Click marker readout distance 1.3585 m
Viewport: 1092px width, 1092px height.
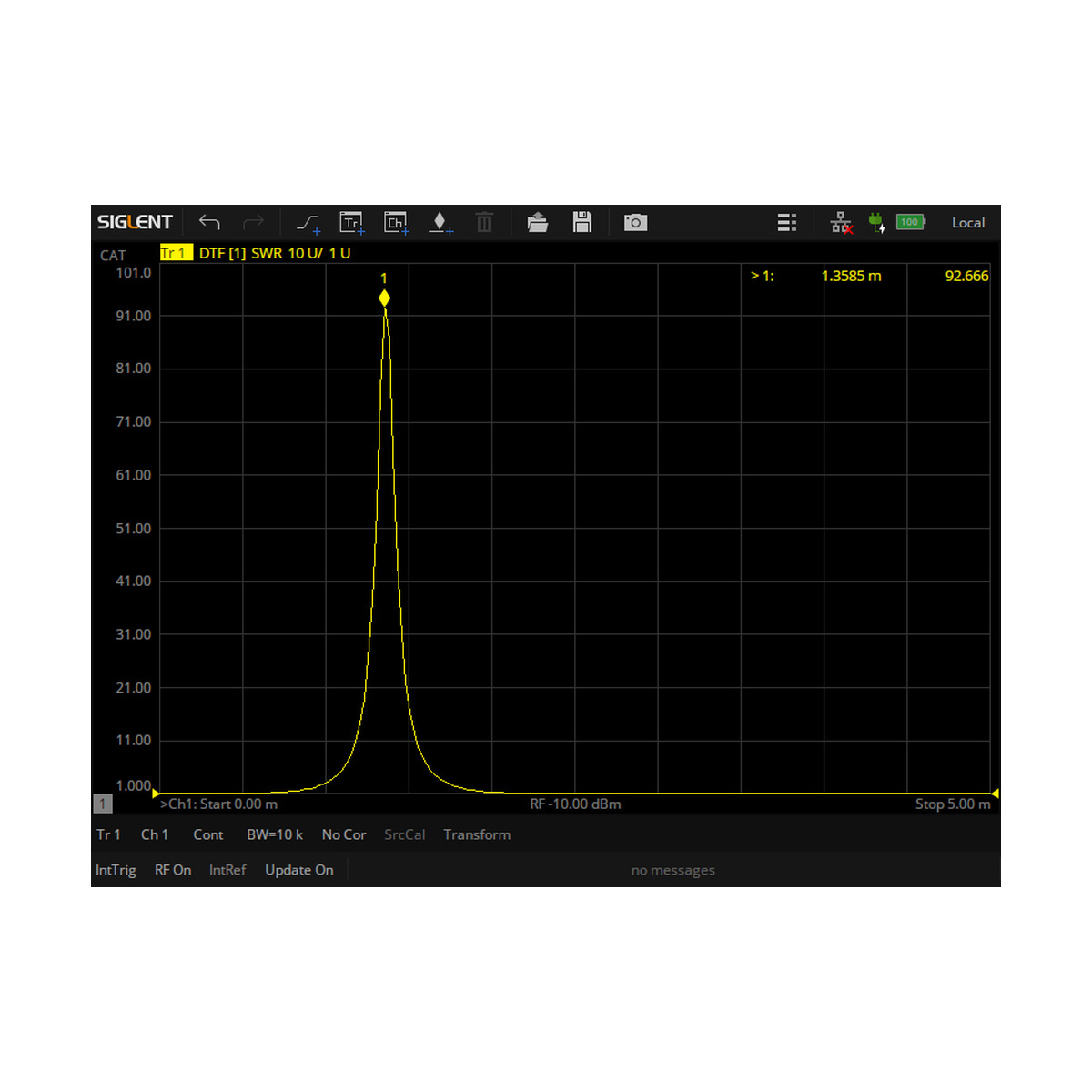(x=852, y=276)
